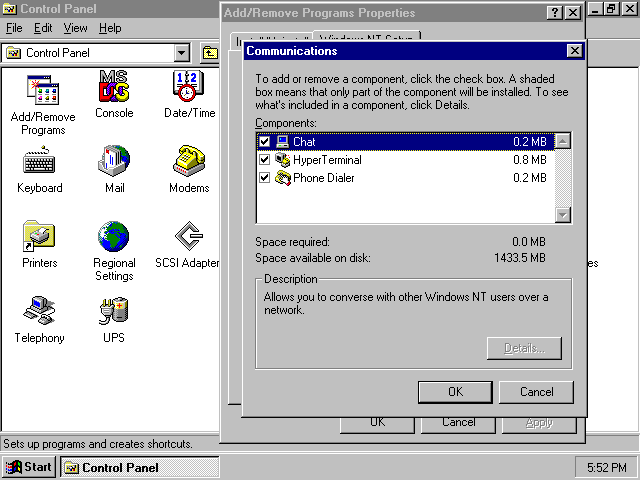Viewport: 640px width, 480px height.
Task: Click the Up One Level folder toolbar icon
Action: pos(210,53)
